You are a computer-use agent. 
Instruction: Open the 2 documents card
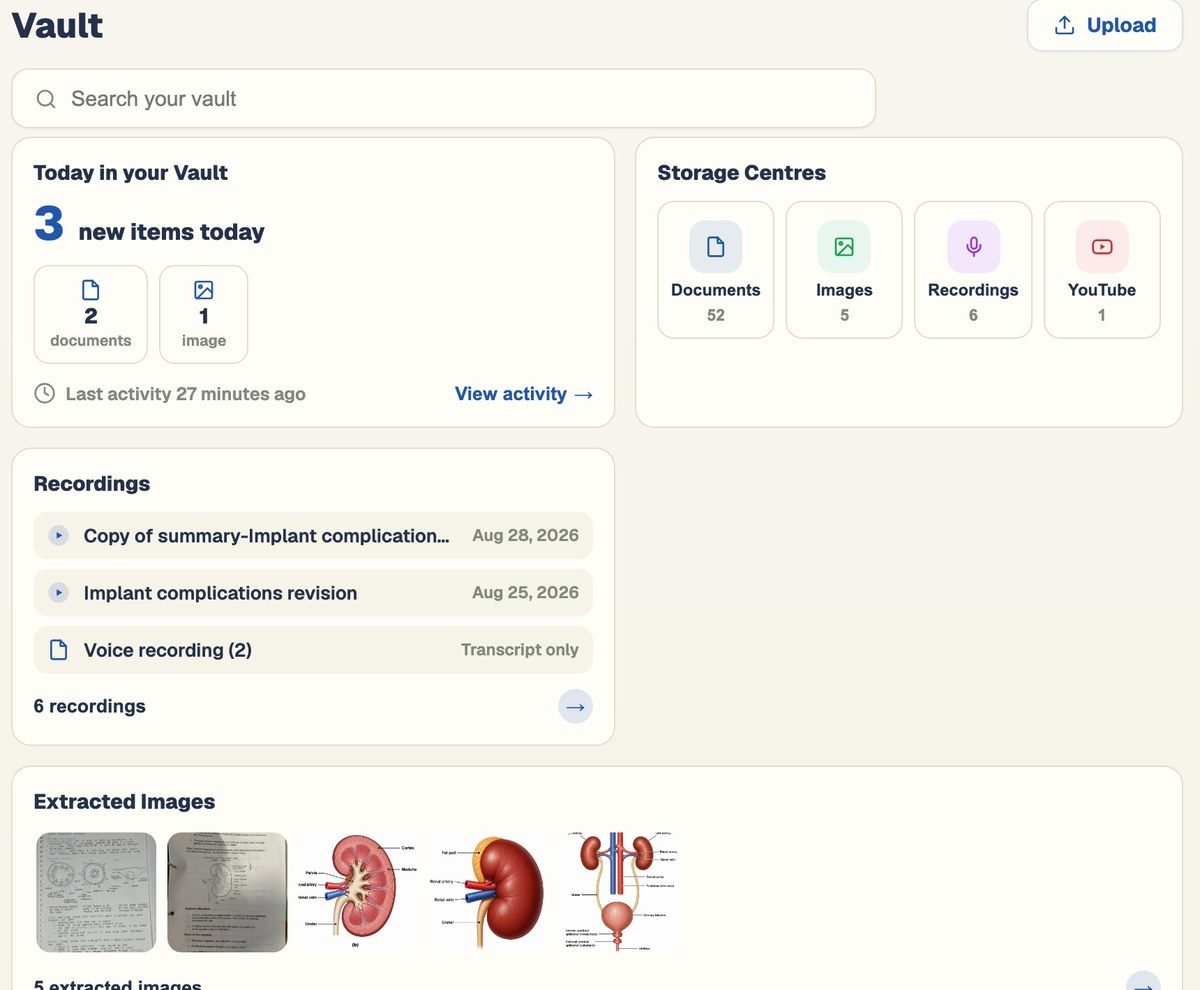(91, 314)
